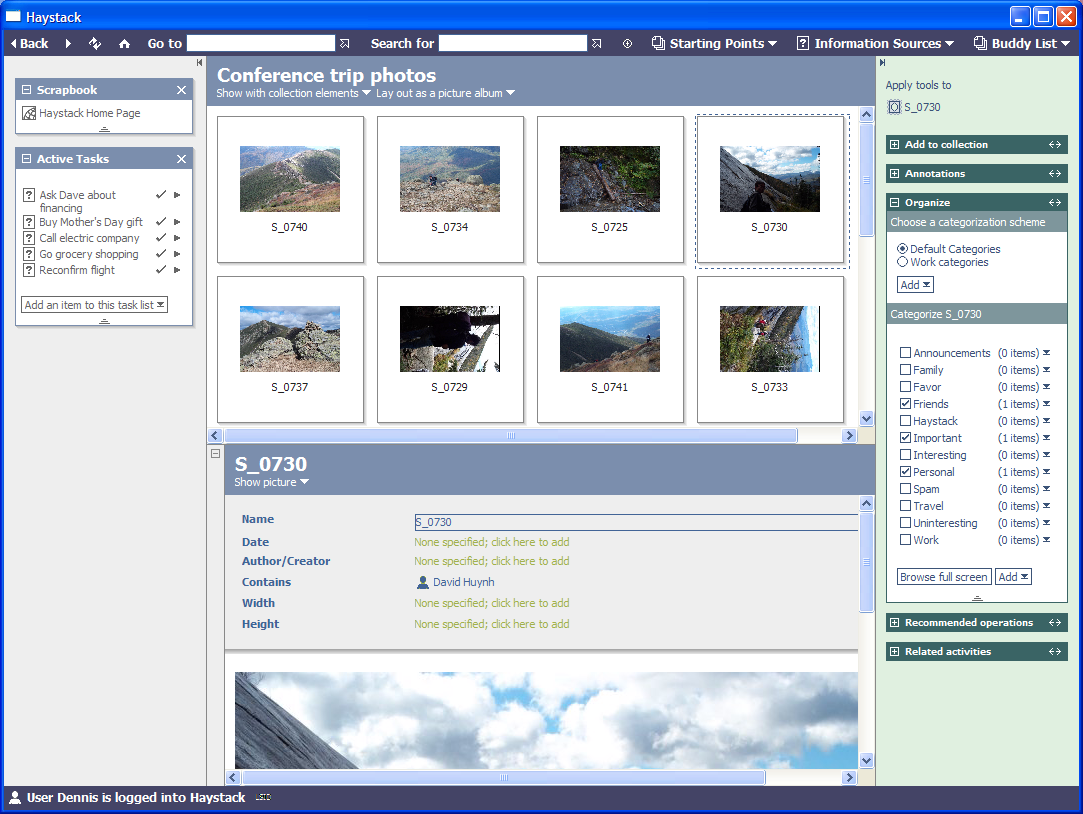Click the David Huynh person icon
Viewport: 1083px width, 814px height.
(422, 582)
